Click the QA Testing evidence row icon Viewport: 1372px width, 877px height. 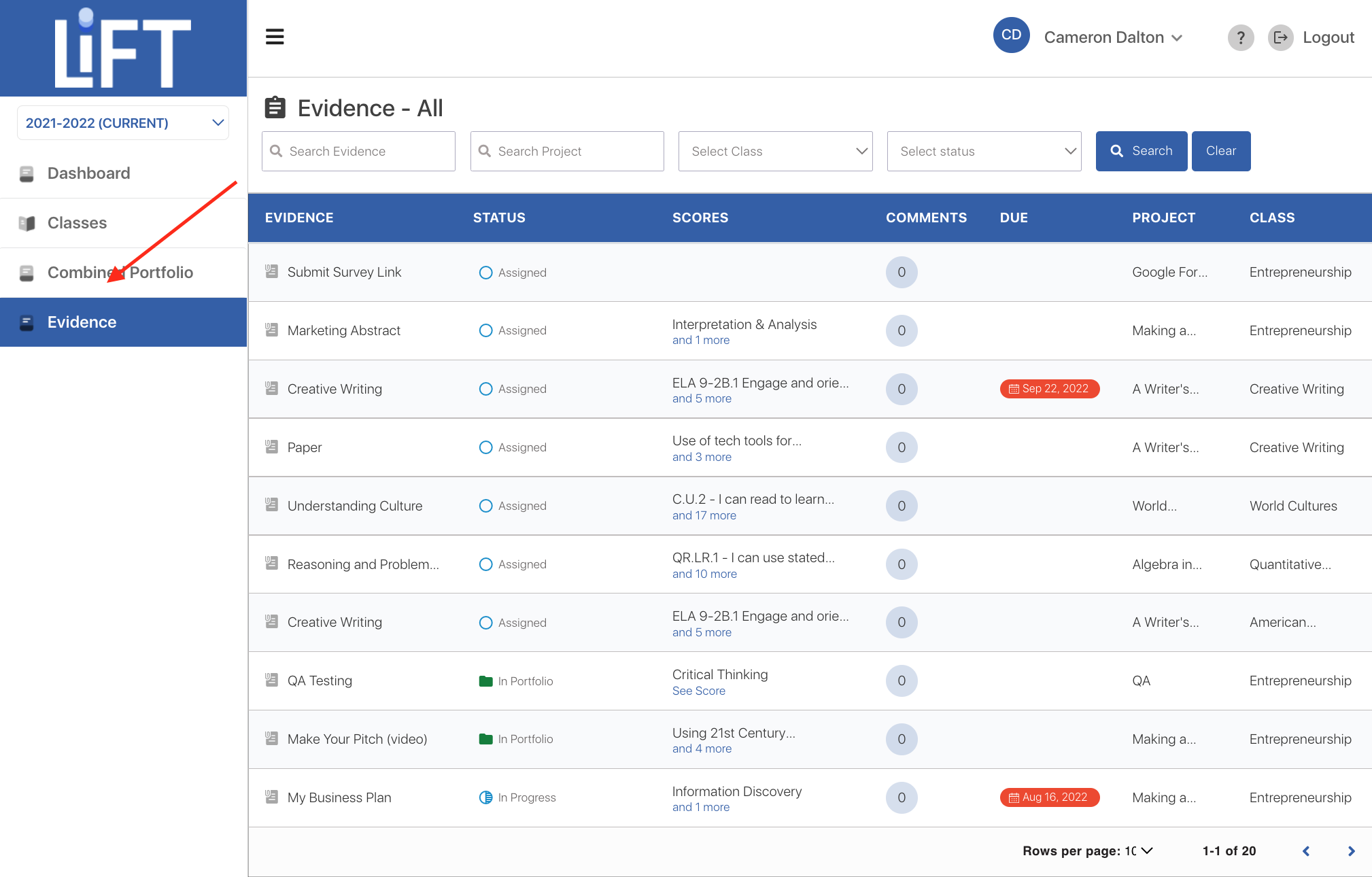point(271,680)
